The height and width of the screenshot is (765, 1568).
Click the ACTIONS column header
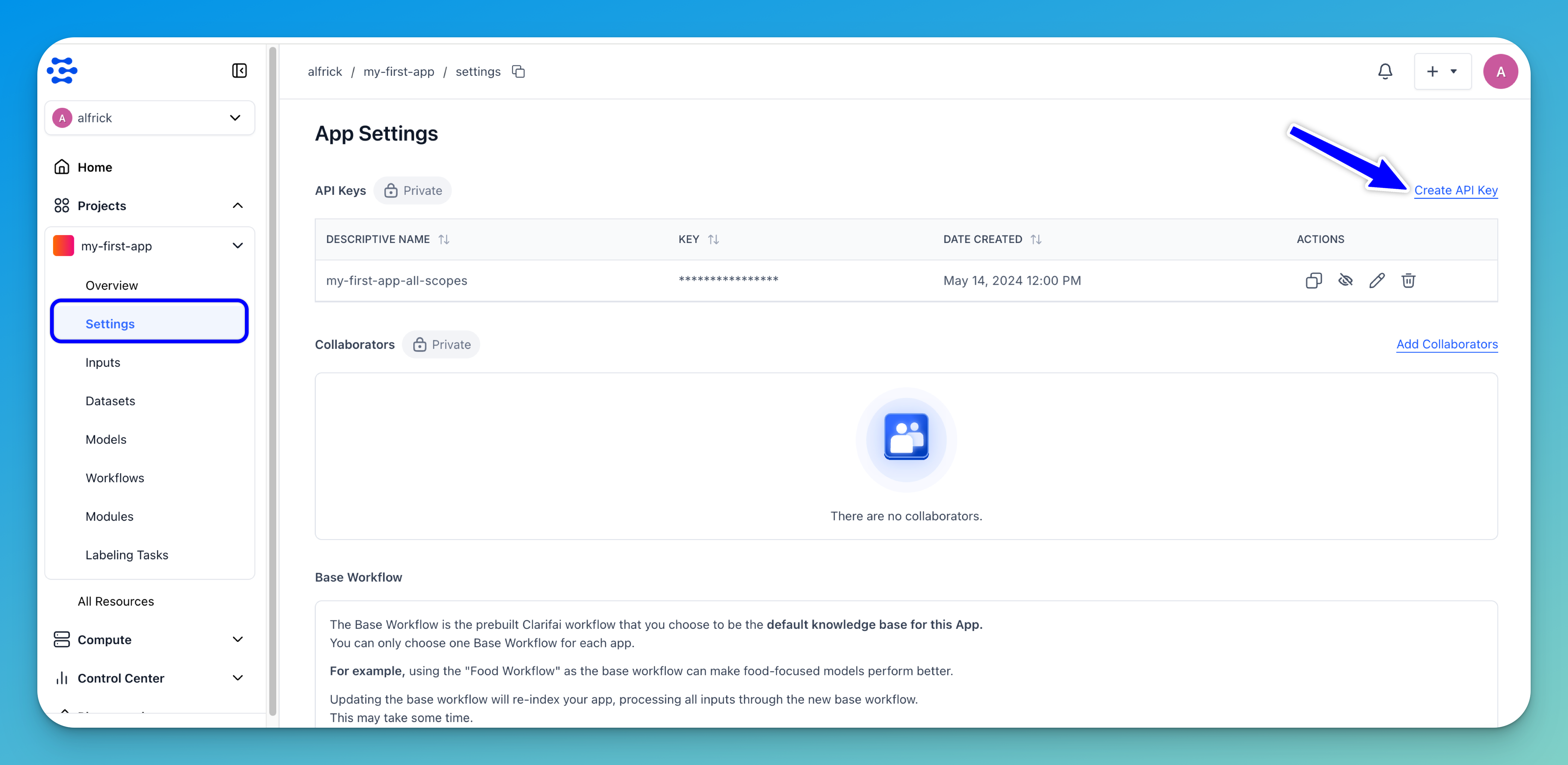click(x=1320, y=239)
